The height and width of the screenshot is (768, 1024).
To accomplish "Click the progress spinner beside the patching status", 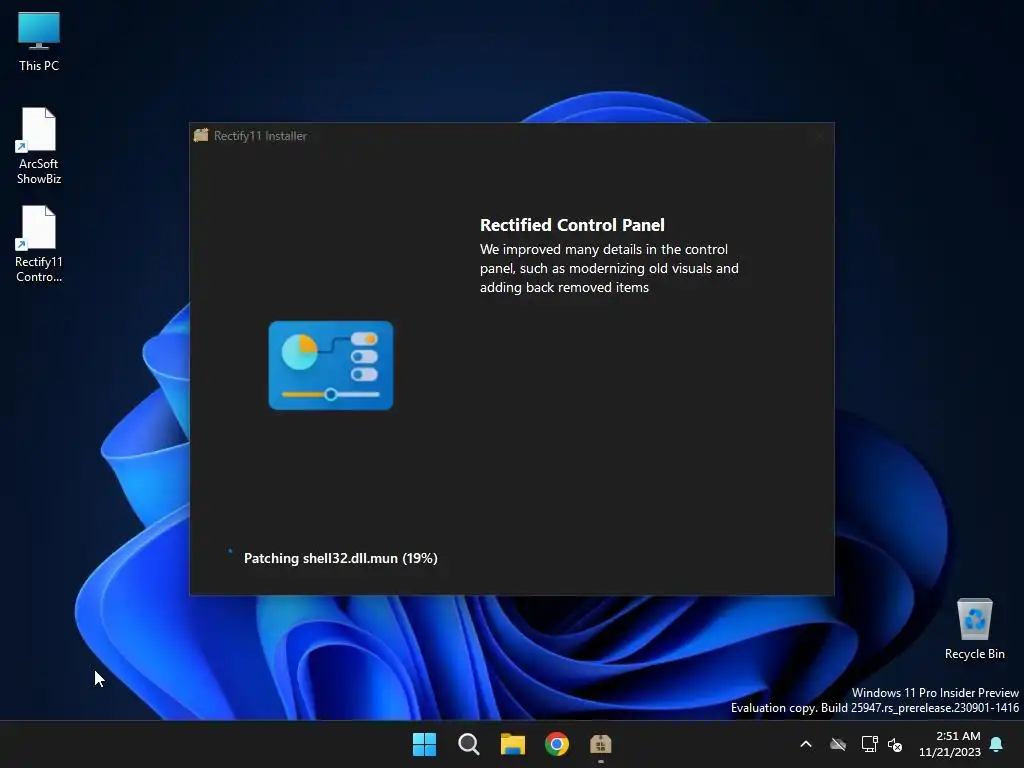I will 230,552.
